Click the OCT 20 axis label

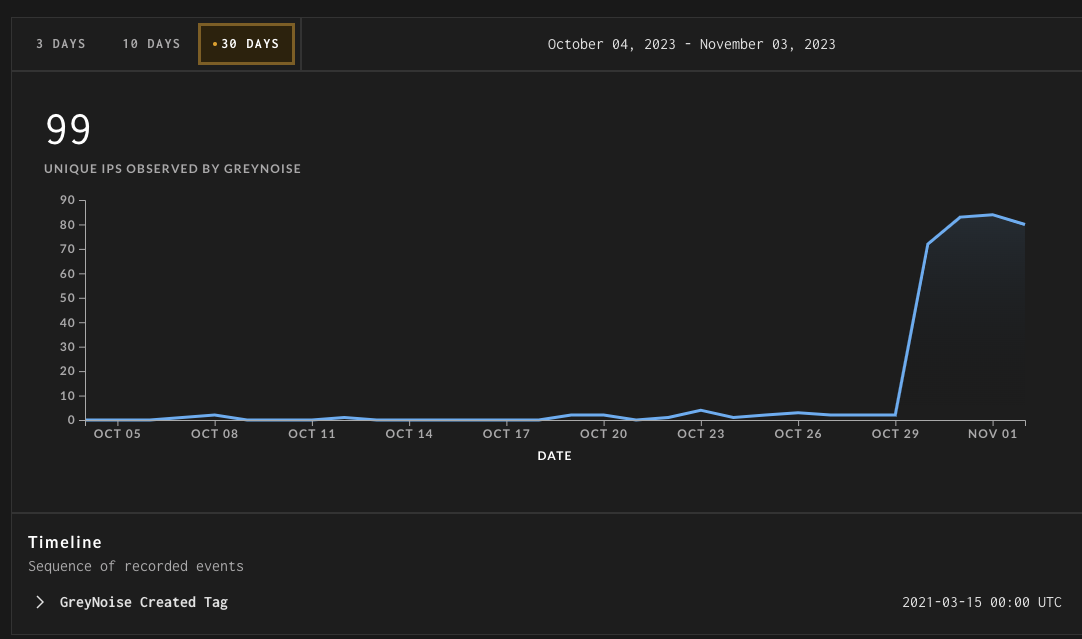(604, 433)
